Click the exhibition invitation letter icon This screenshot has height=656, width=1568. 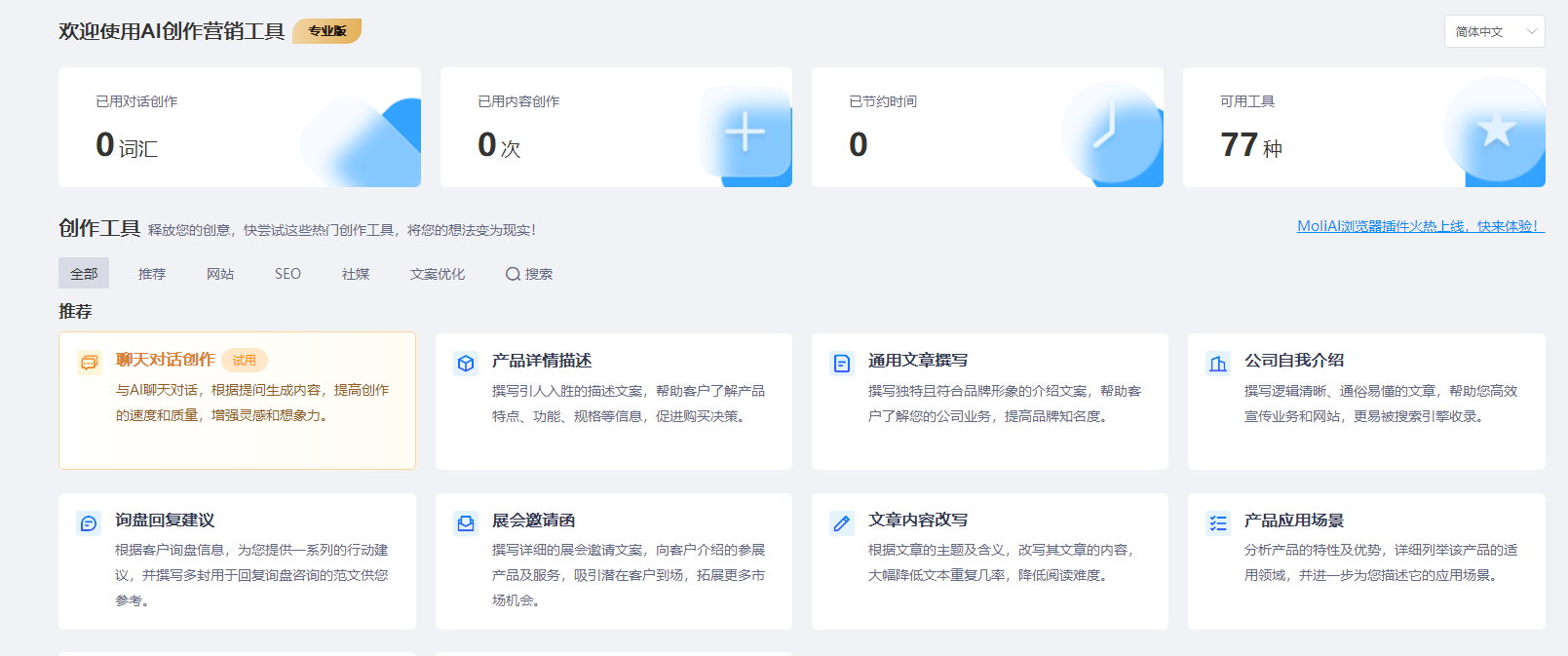pos(466,523)
